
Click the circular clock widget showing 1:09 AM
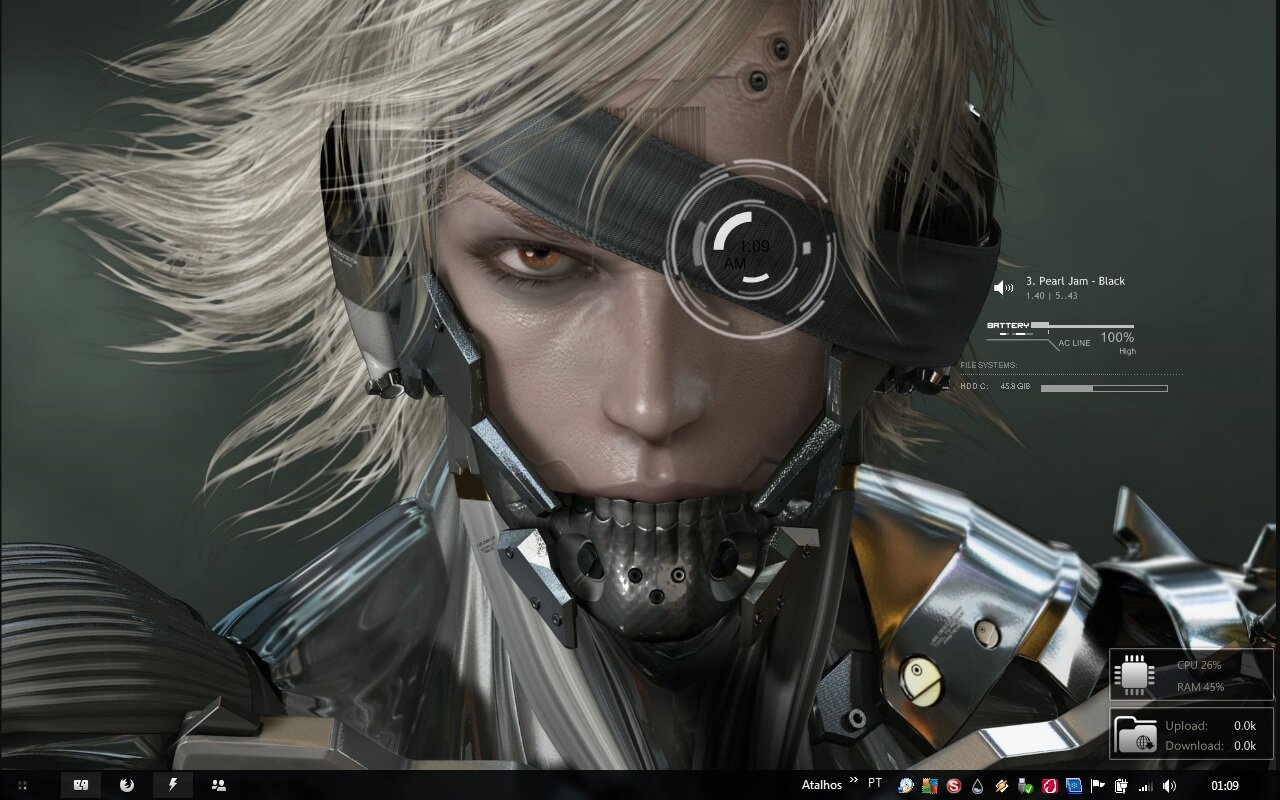coord(751,248)
